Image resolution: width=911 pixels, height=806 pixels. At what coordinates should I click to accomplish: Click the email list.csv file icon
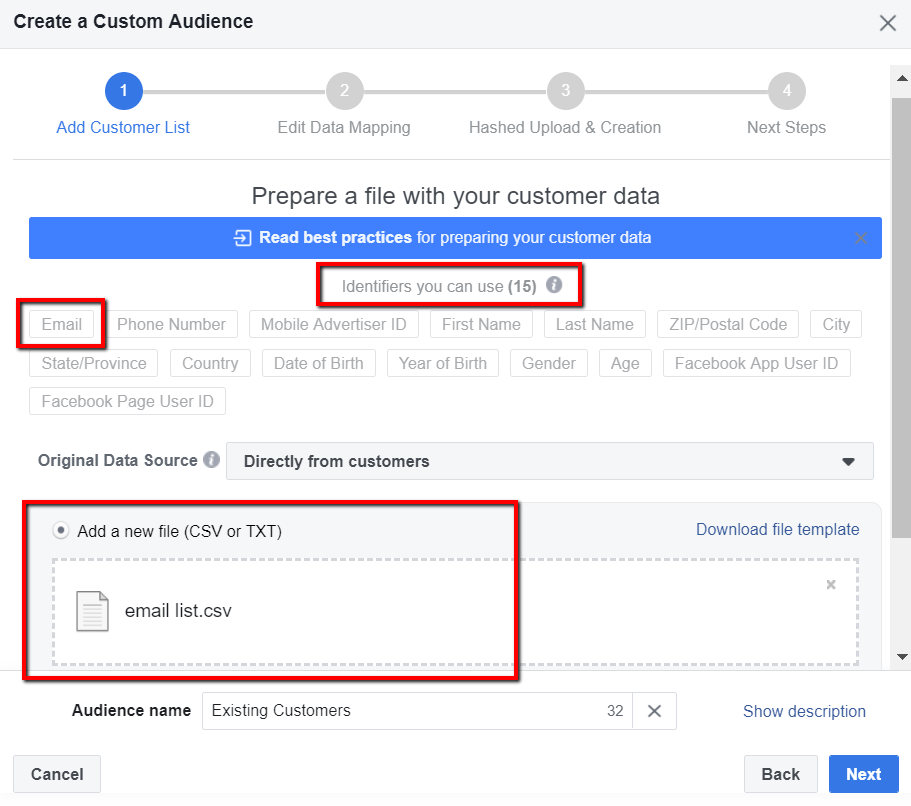coord(92,610)
